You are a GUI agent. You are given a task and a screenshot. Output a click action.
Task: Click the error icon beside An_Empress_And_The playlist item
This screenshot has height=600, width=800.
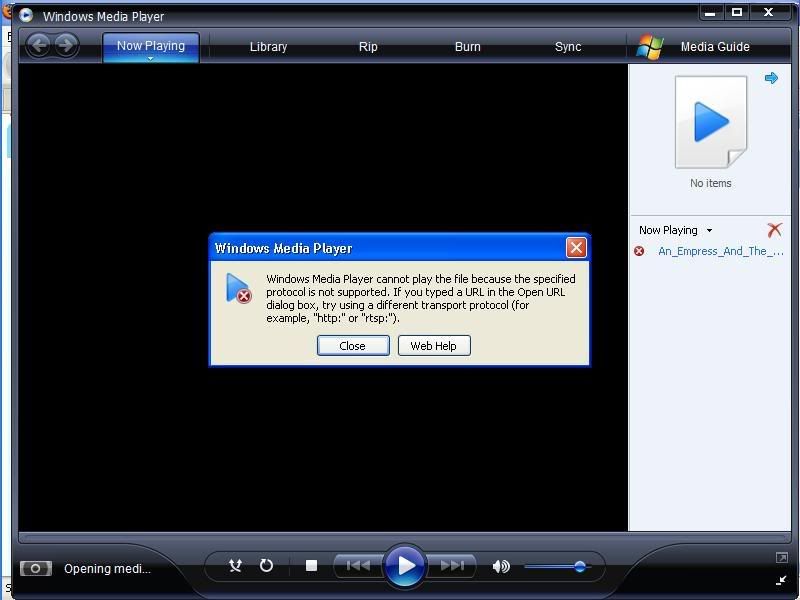639,251
